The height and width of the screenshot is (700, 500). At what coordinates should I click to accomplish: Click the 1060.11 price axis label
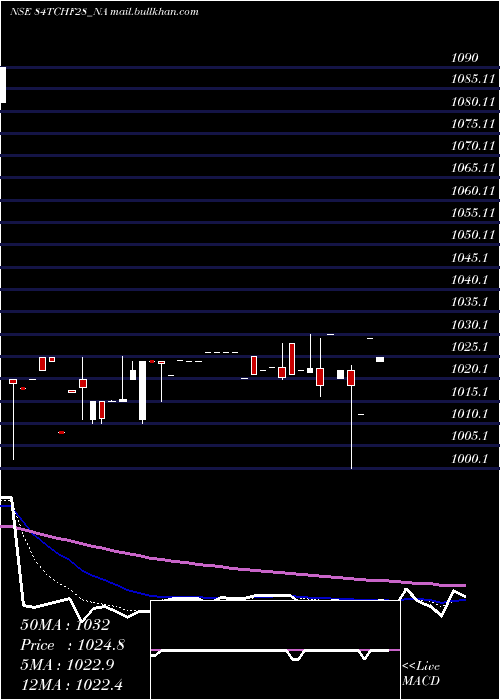[473, 191]
